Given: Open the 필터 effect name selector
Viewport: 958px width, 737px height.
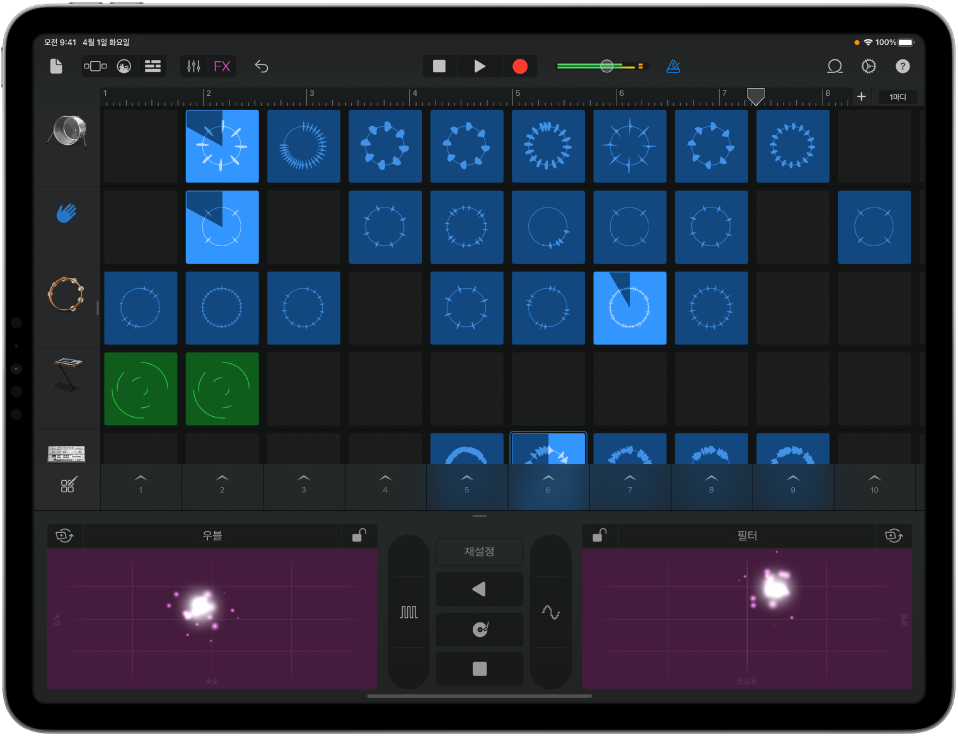Looking at the screenshot, I should tap(747, 535).
